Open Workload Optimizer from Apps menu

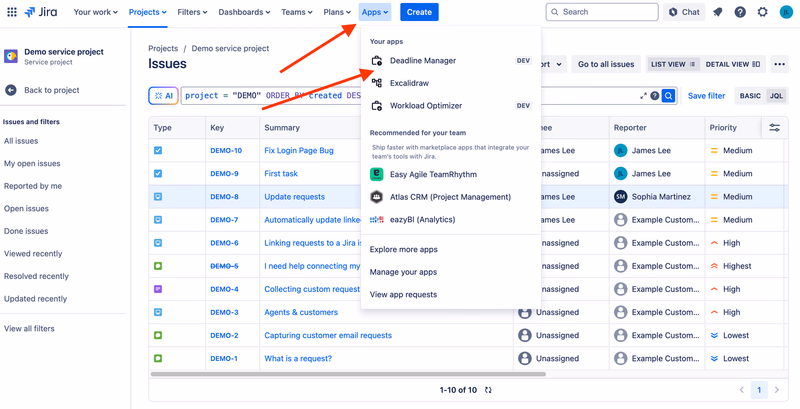(x=451, y=106)
